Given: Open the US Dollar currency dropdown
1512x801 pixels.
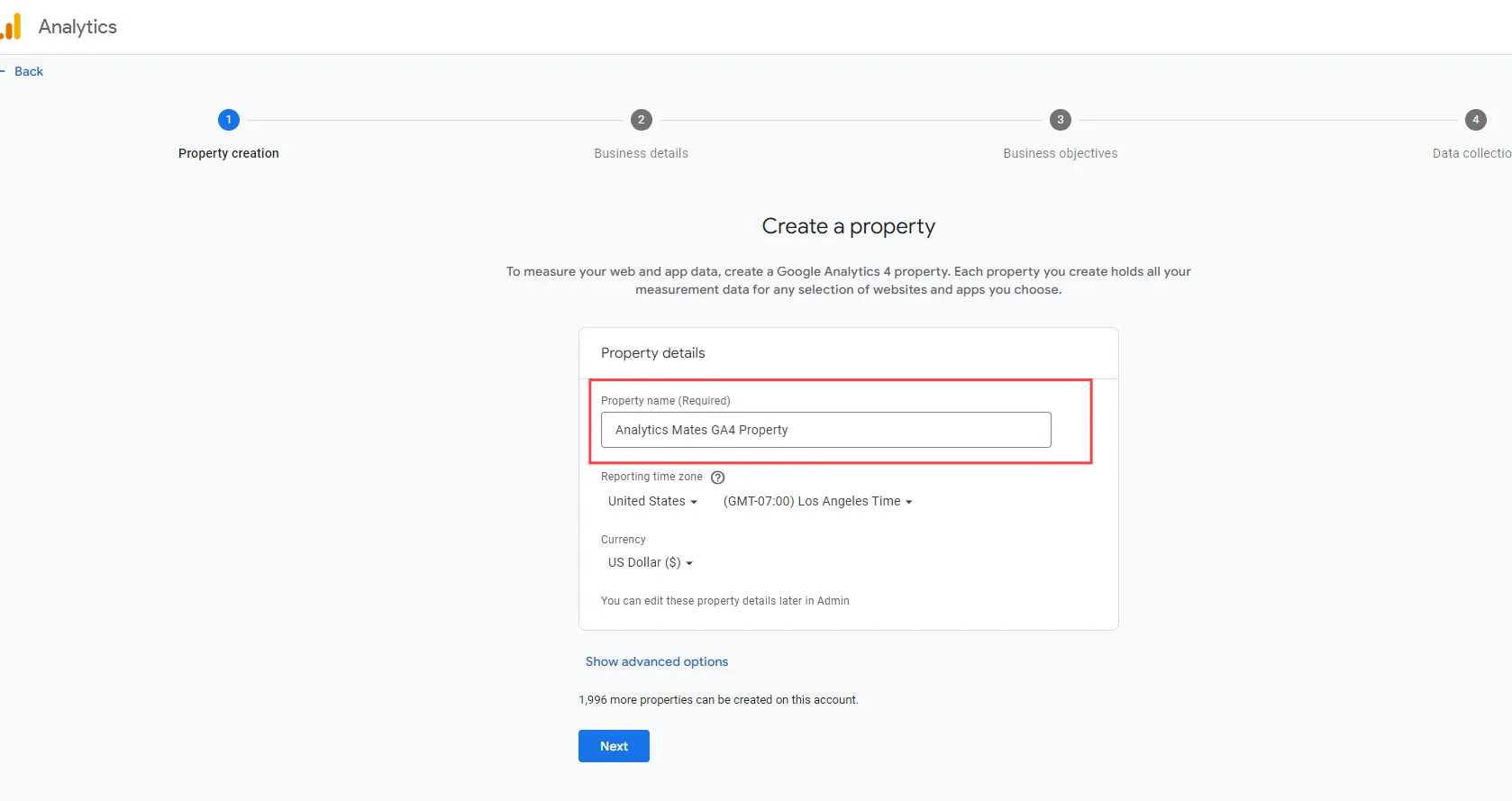Looking at the screenshot, I should coord(650,562).
